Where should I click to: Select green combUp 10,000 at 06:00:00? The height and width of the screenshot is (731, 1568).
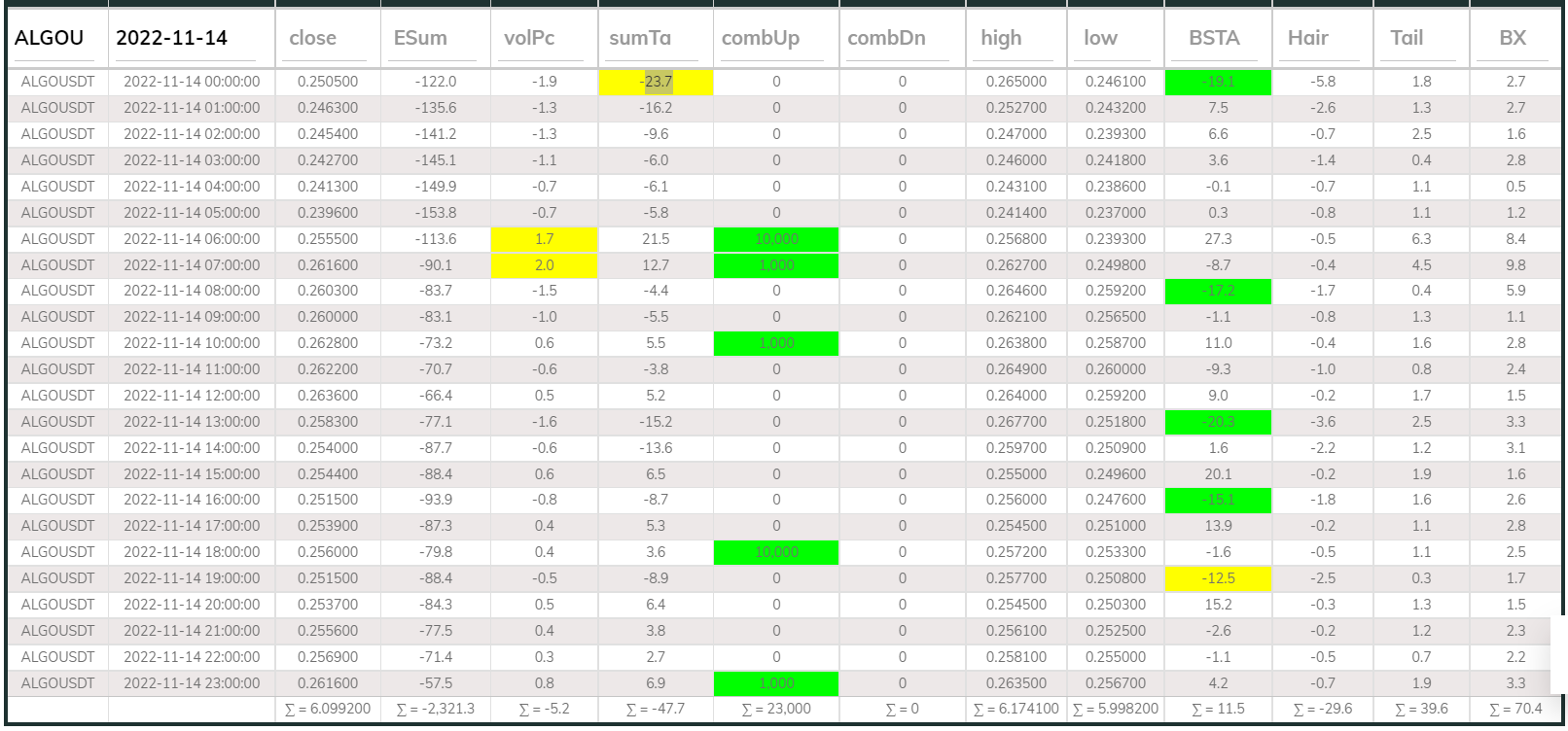[x=776, y=239]
